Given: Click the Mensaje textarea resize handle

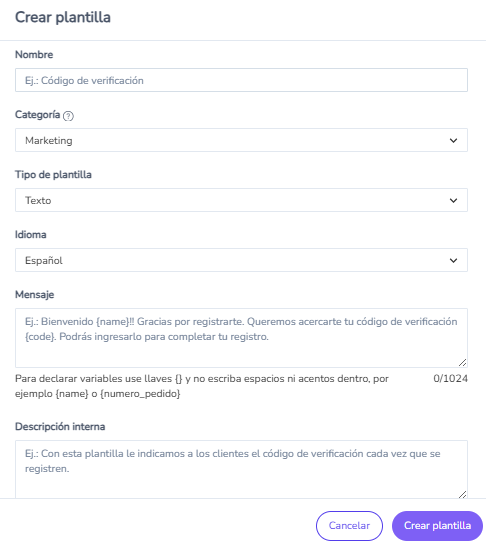Looking at the screenshot, I should pos(462,362).
